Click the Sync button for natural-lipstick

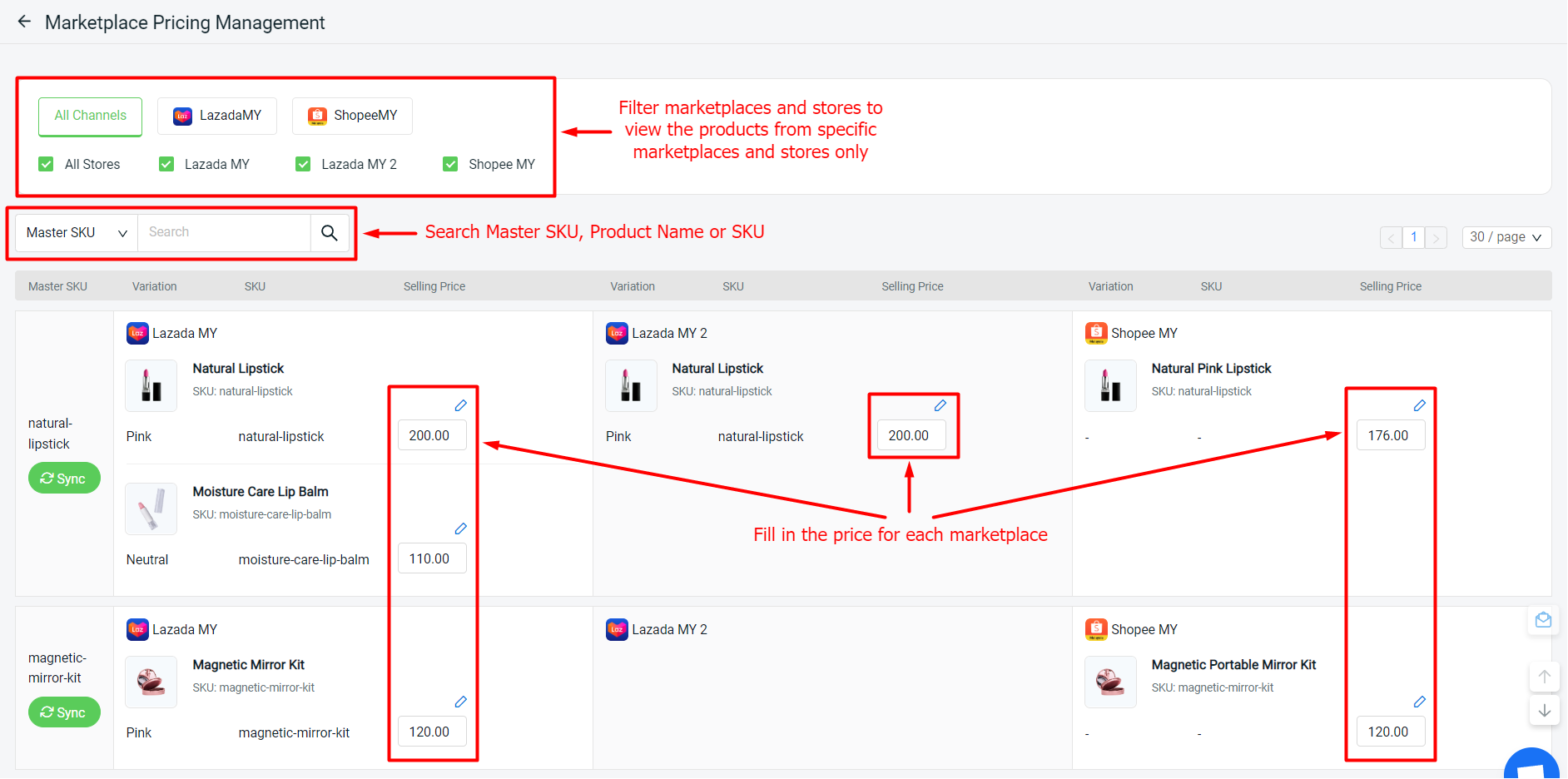click(64, 478)
